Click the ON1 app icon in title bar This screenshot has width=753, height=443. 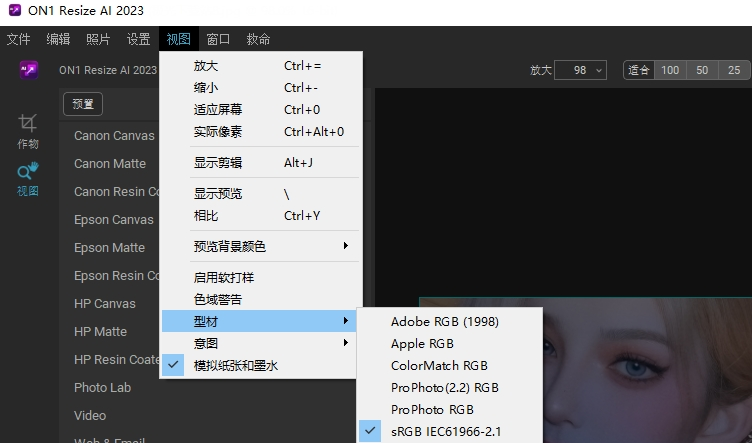tap(13, 11)
